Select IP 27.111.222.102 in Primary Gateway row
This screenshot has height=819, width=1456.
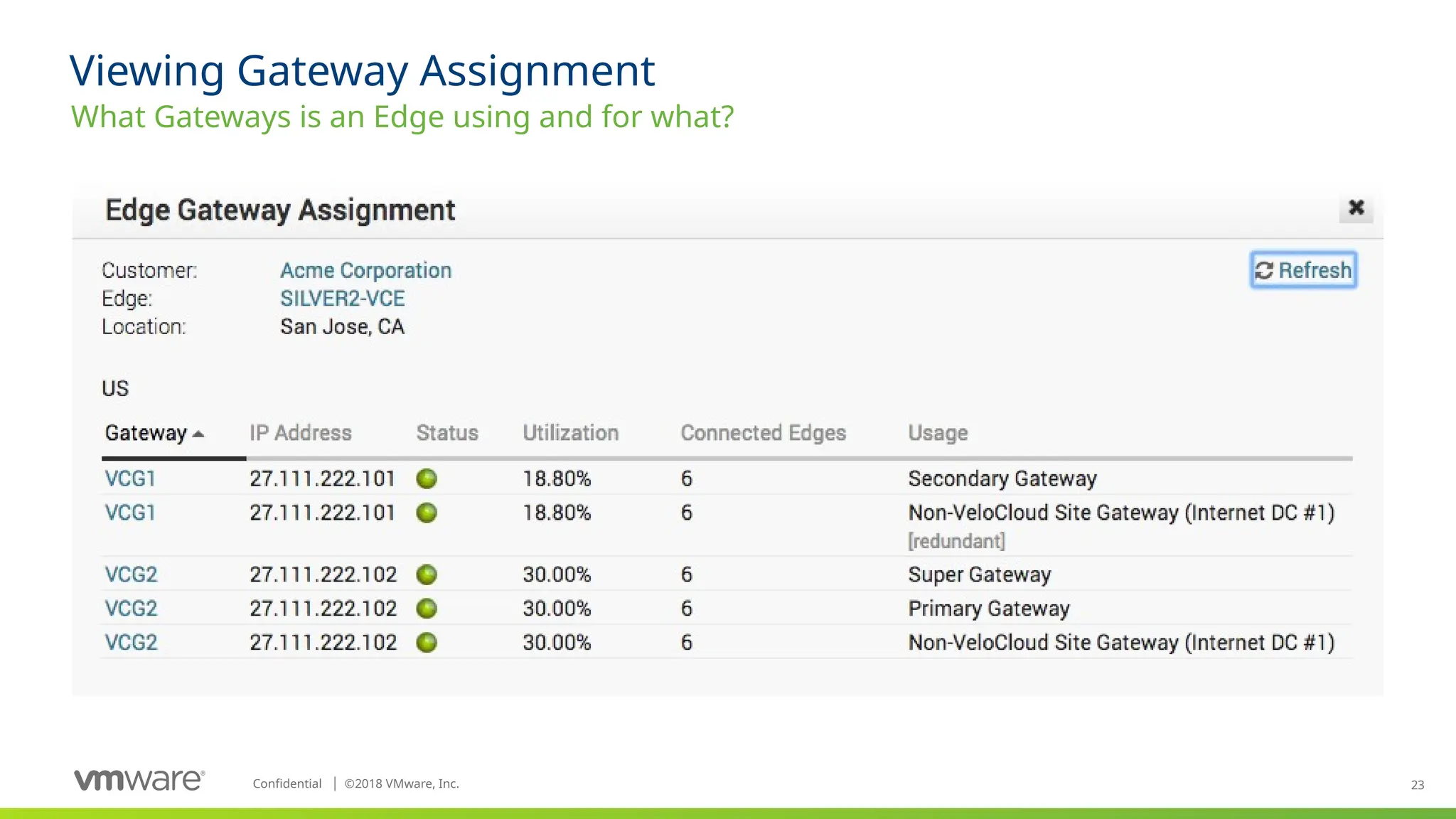323,609
